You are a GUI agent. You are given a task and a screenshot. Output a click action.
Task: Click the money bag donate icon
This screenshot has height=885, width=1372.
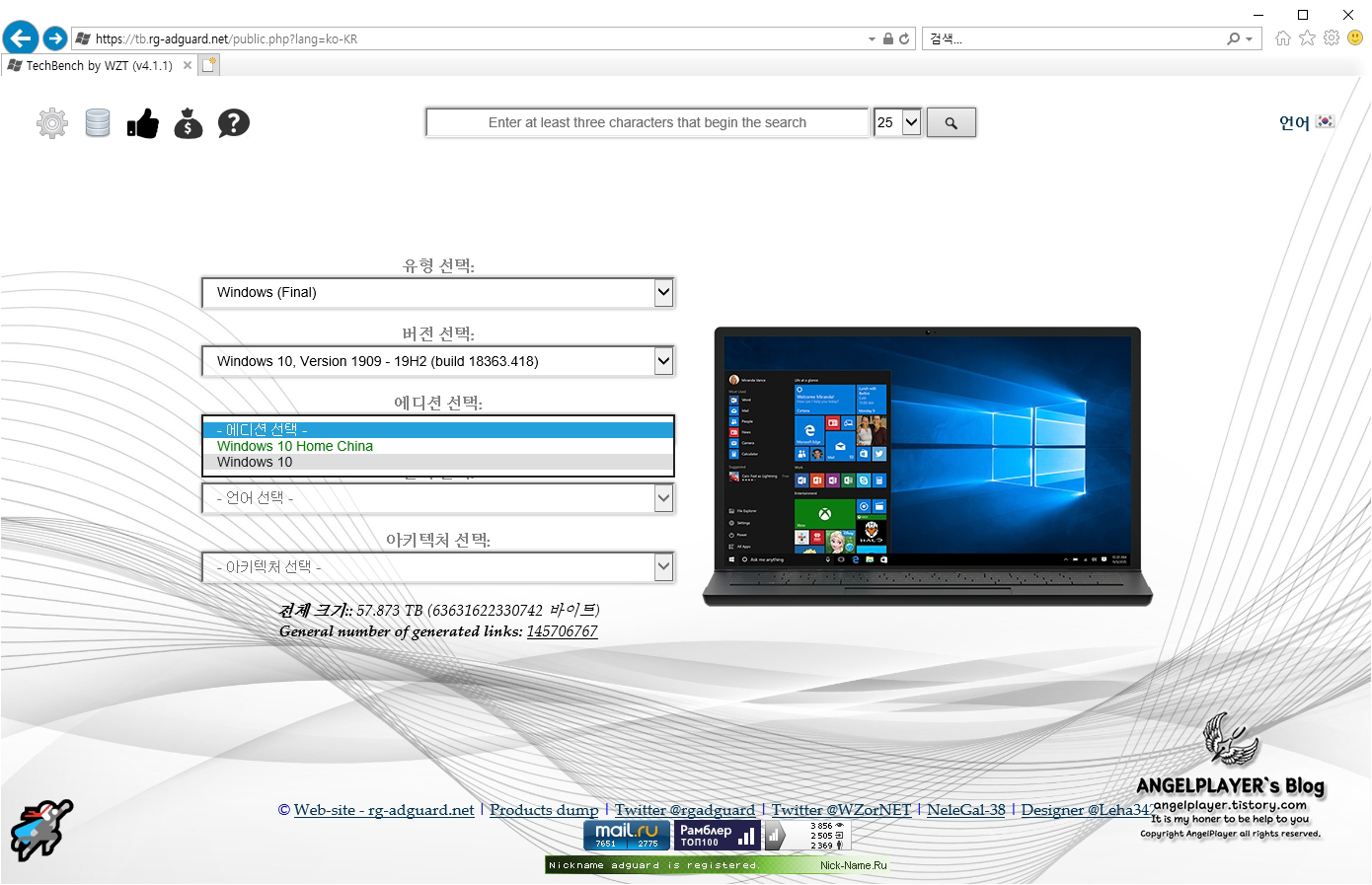[189, 123]
